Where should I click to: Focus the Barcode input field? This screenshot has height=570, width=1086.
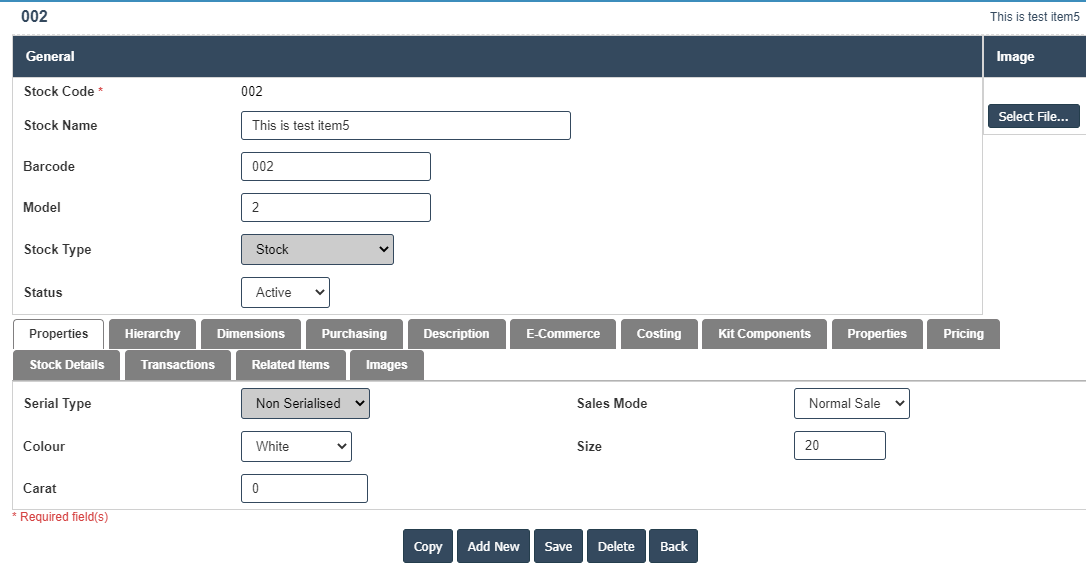pyautogui.click(x=335, y=167)
